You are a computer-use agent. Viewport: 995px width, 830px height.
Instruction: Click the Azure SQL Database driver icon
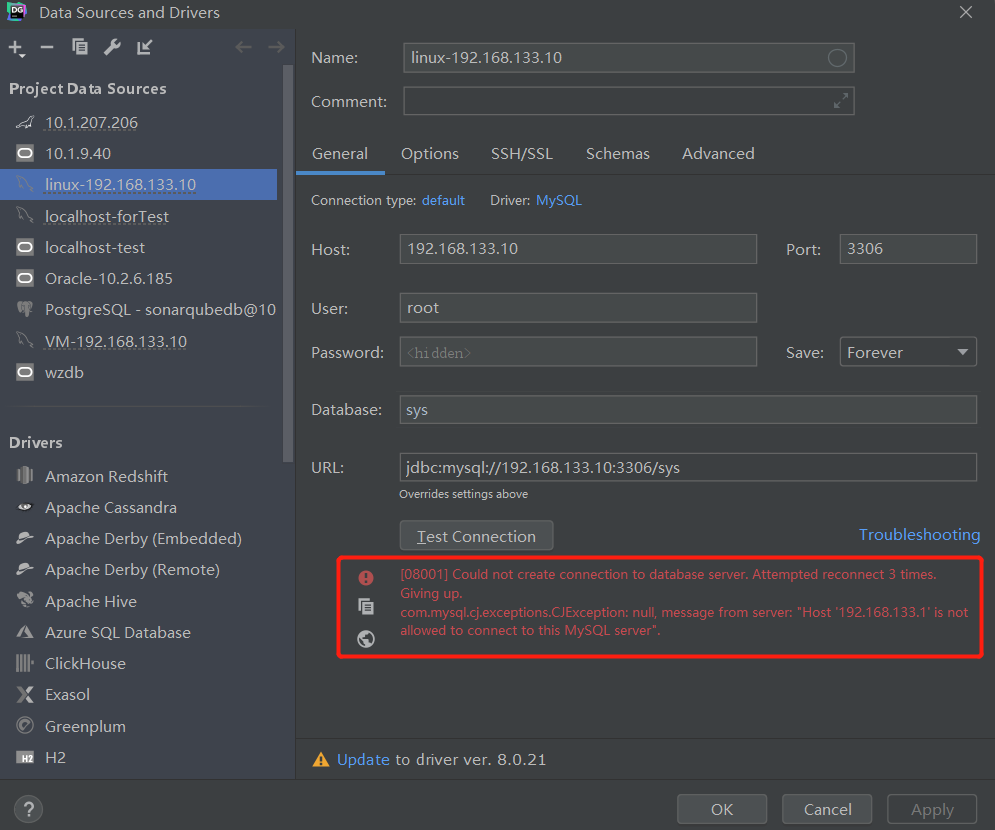[x=25, y=631]
